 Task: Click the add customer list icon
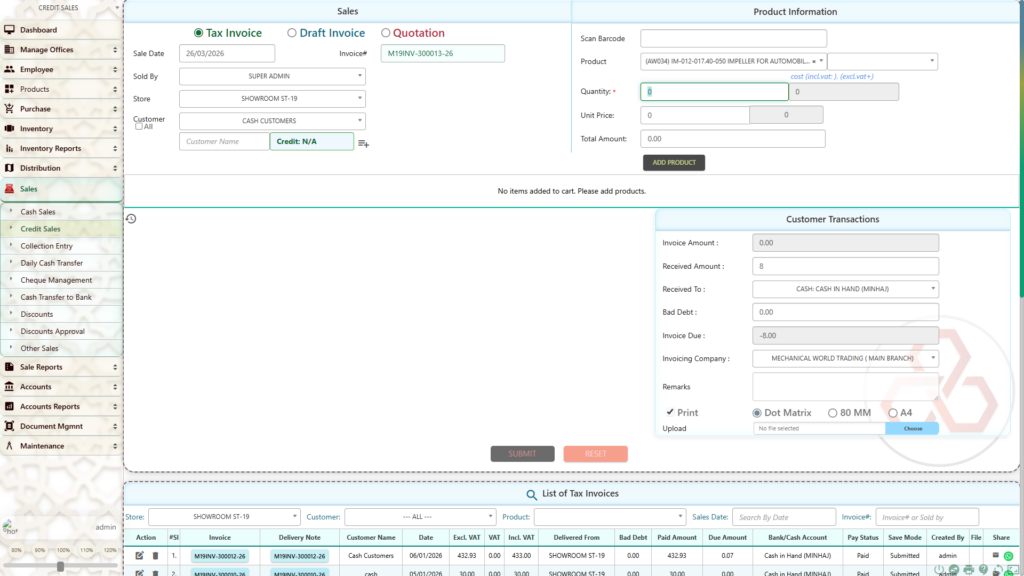coord(363,144)
